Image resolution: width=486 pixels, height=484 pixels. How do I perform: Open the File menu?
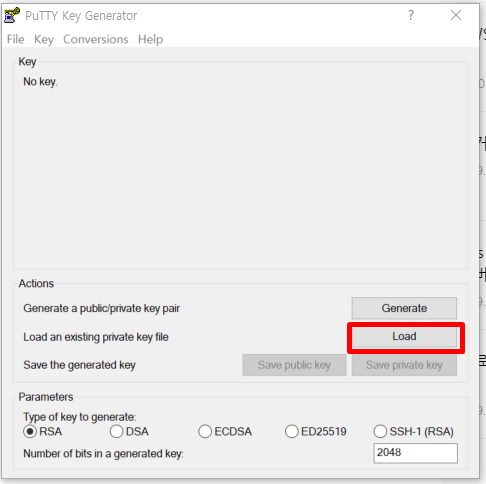pyautogui.click(x=15, y=39)
